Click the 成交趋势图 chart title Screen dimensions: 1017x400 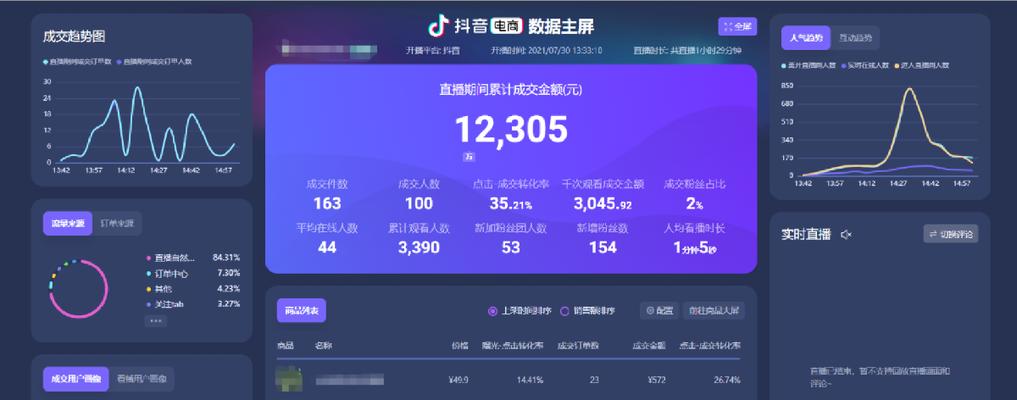click(74, 36)
